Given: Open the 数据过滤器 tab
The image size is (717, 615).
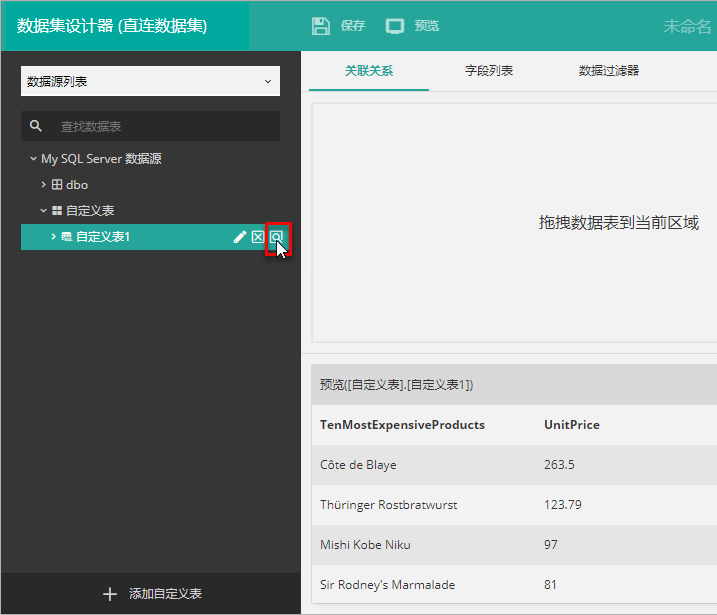Looking at the screenshot, I should tap(609, 71).
